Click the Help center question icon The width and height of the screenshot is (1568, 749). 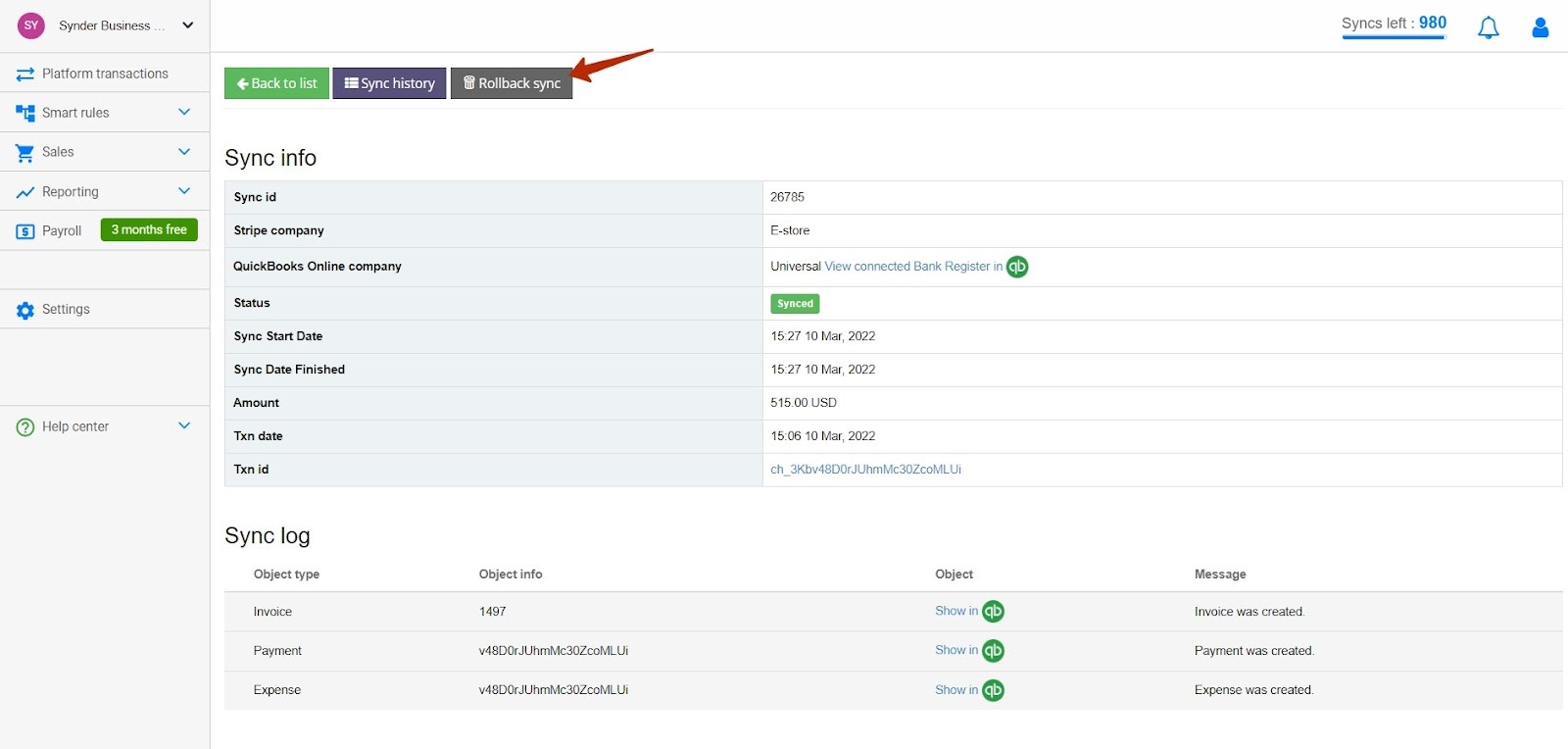pos(25,427)
